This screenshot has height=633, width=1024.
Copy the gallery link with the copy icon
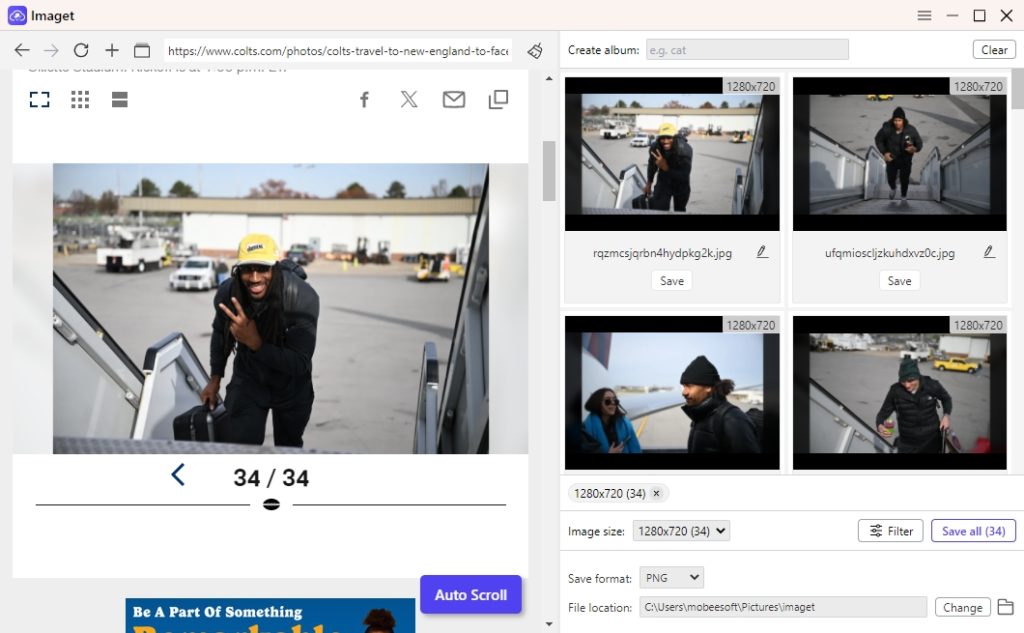[498, 99]
